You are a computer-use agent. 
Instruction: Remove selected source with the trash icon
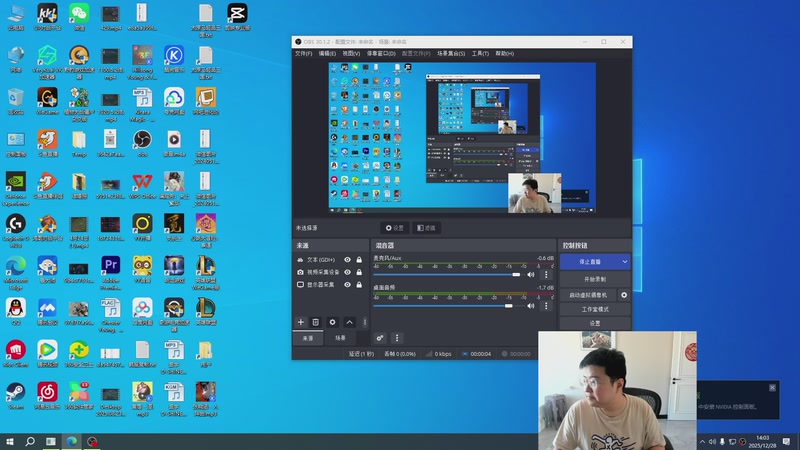316,322
